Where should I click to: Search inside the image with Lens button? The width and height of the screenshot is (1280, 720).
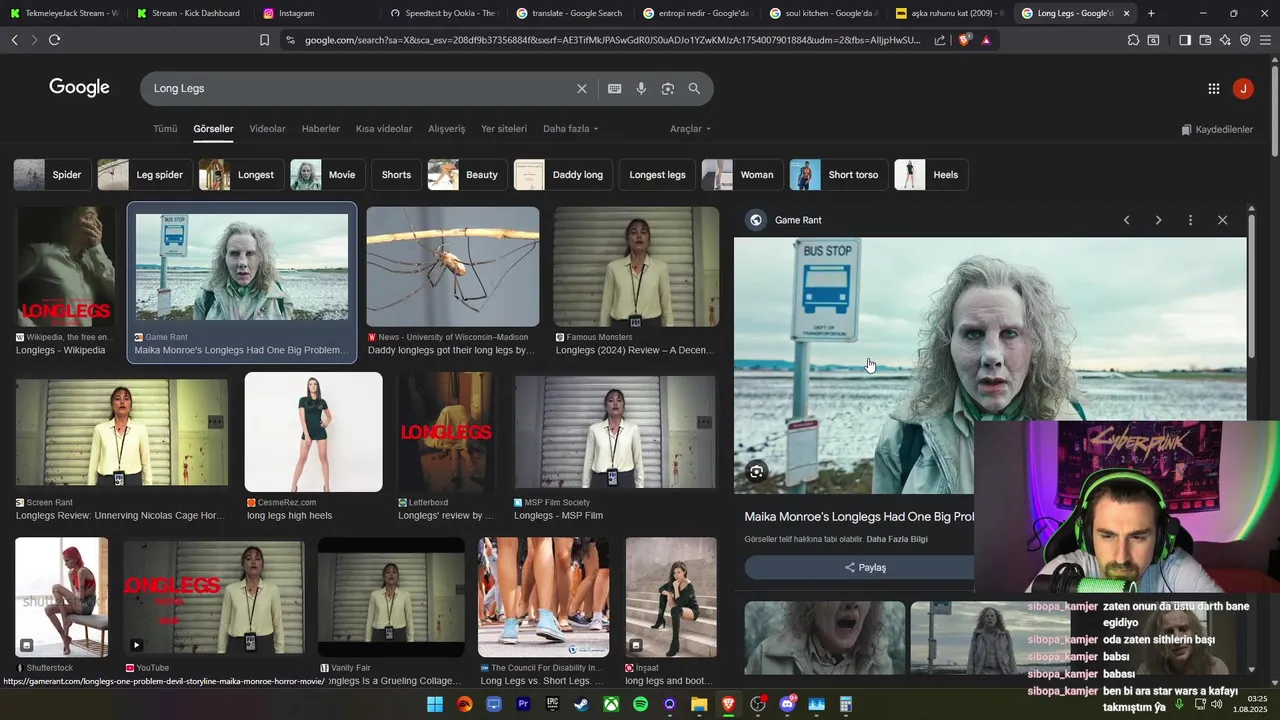pos(757,471)
